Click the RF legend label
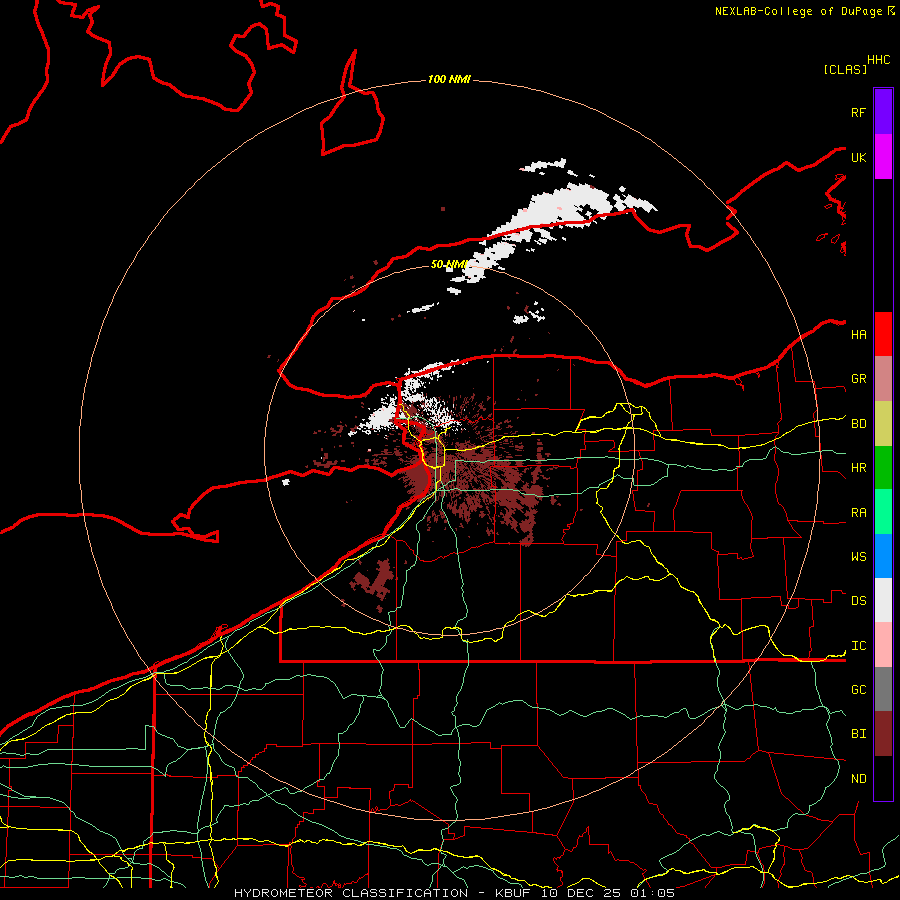Screen dimensions: 900x900 tap(858, 112)
